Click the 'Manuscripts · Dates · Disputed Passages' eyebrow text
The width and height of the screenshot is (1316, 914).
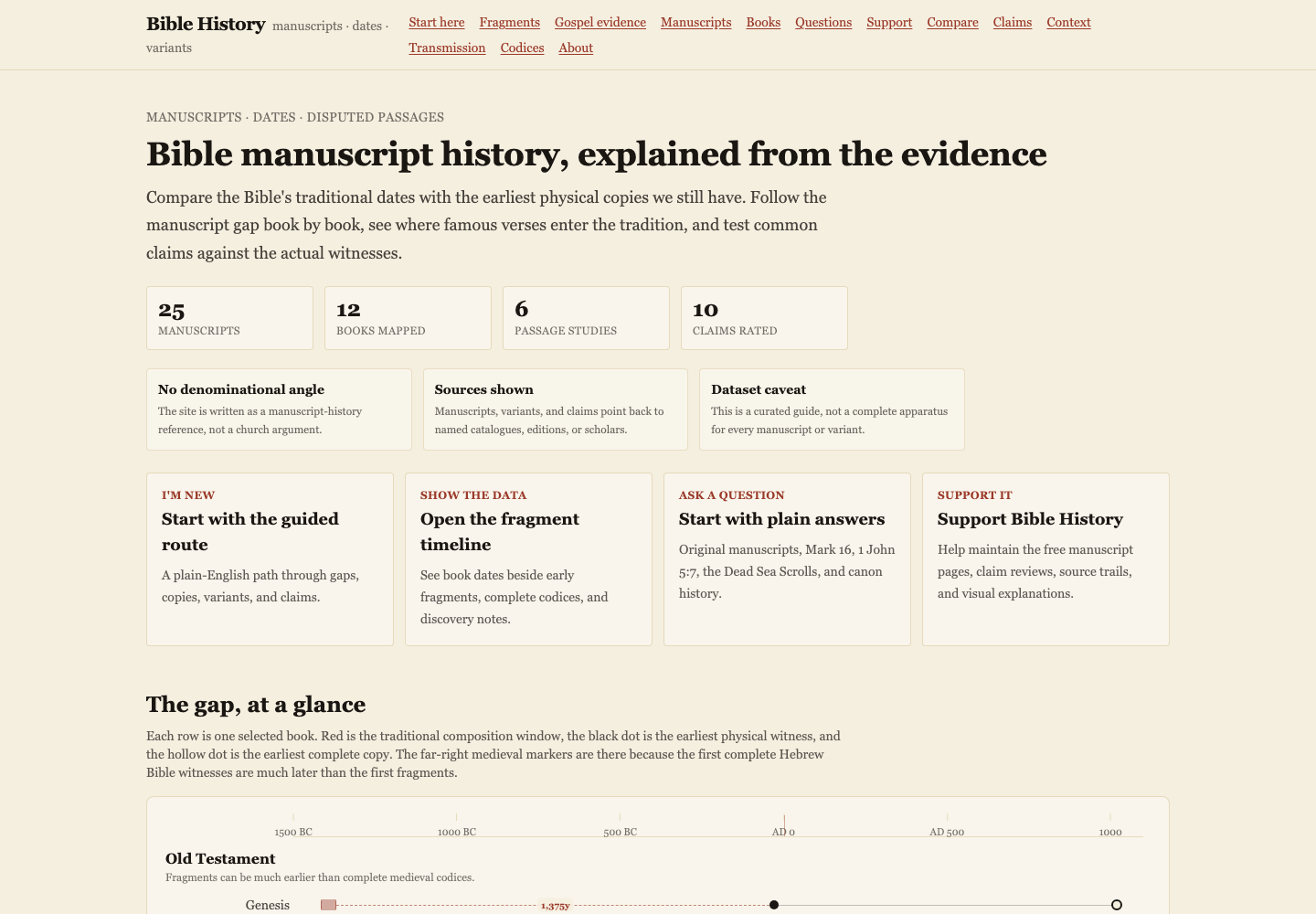295,117
